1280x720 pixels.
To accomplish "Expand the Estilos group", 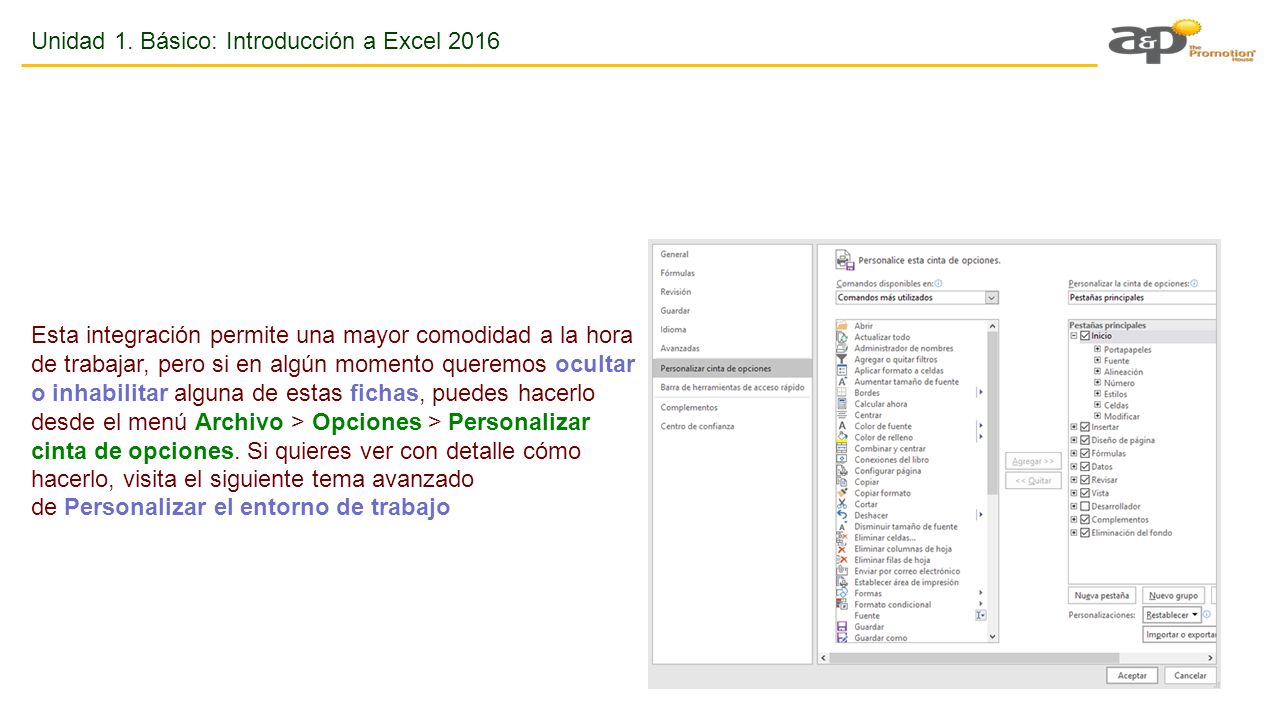I will (x=1097, y=394).
